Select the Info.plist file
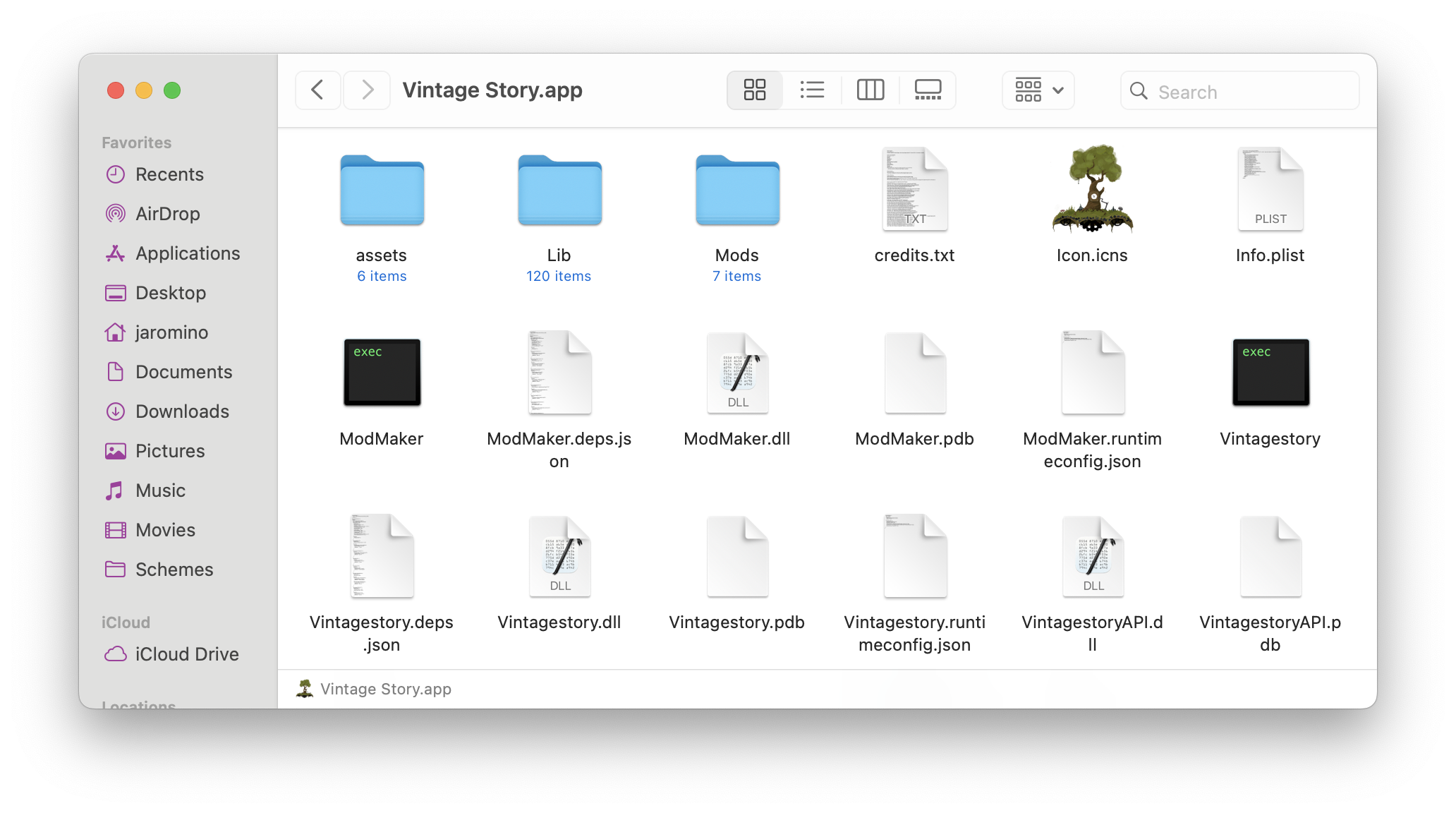Image resolution: width=1456 pixels, height=813 pixels. (x=1270, y=189)
